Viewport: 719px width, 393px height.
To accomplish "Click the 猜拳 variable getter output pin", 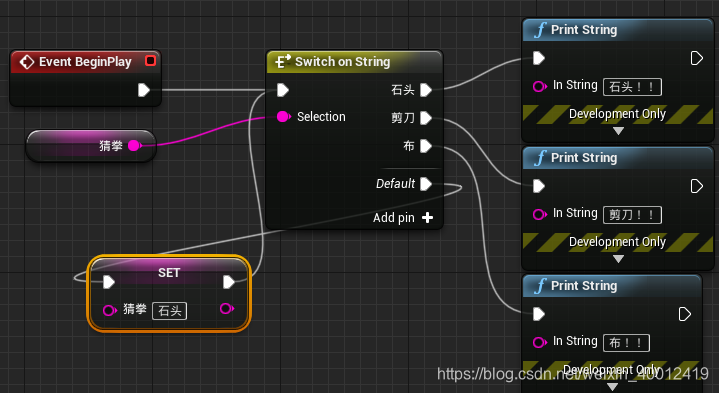I will click(x=134, y=145).
